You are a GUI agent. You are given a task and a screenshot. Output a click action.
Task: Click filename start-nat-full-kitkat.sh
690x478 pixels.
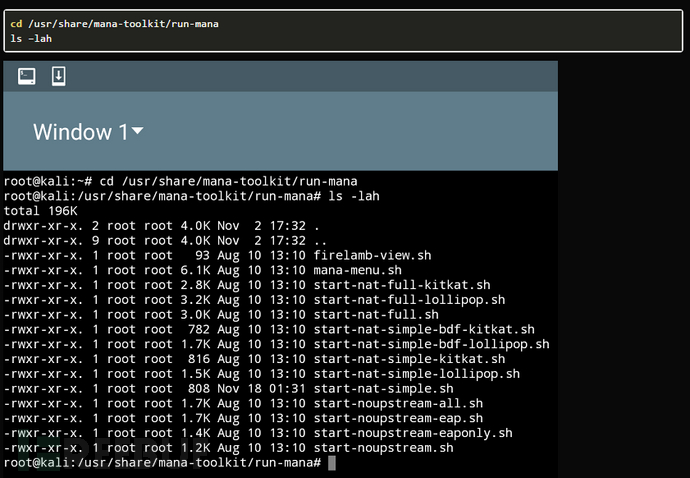tap(402, 285)
